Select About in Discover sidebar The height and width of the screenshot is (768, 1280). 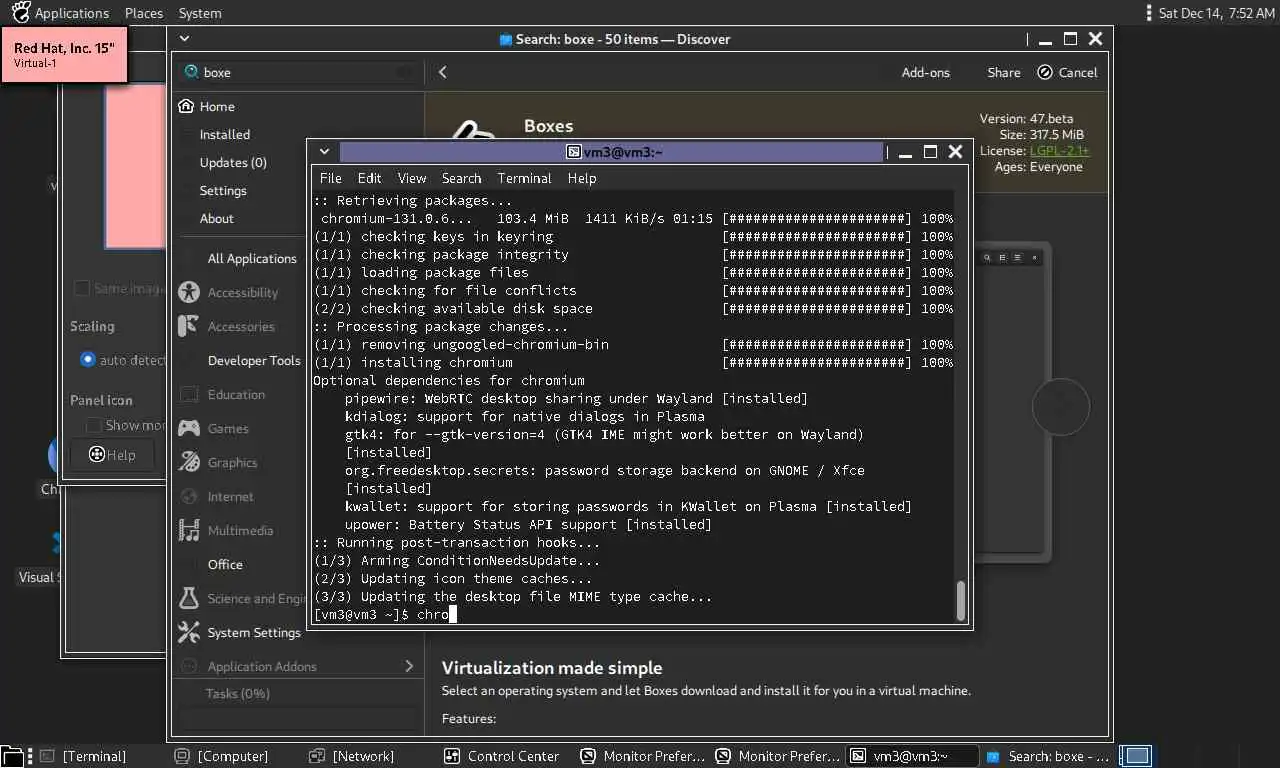point(217,218)
